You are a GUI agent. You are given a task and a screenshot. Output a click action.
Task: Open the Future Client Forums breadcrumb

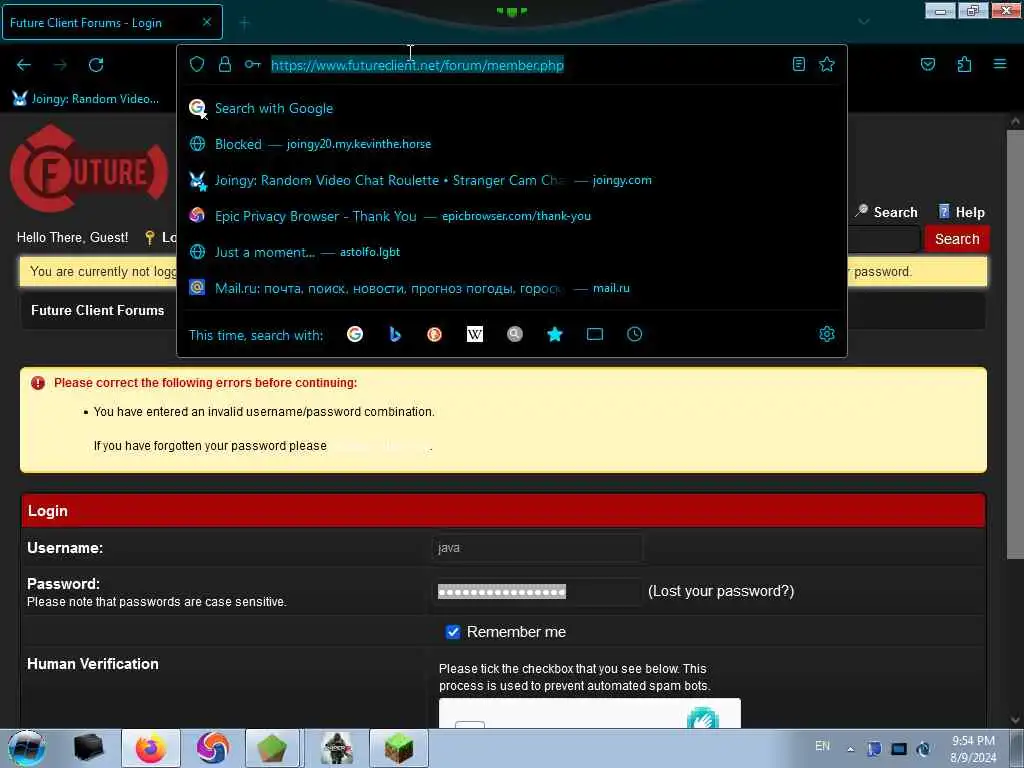(x=98, y=310)
